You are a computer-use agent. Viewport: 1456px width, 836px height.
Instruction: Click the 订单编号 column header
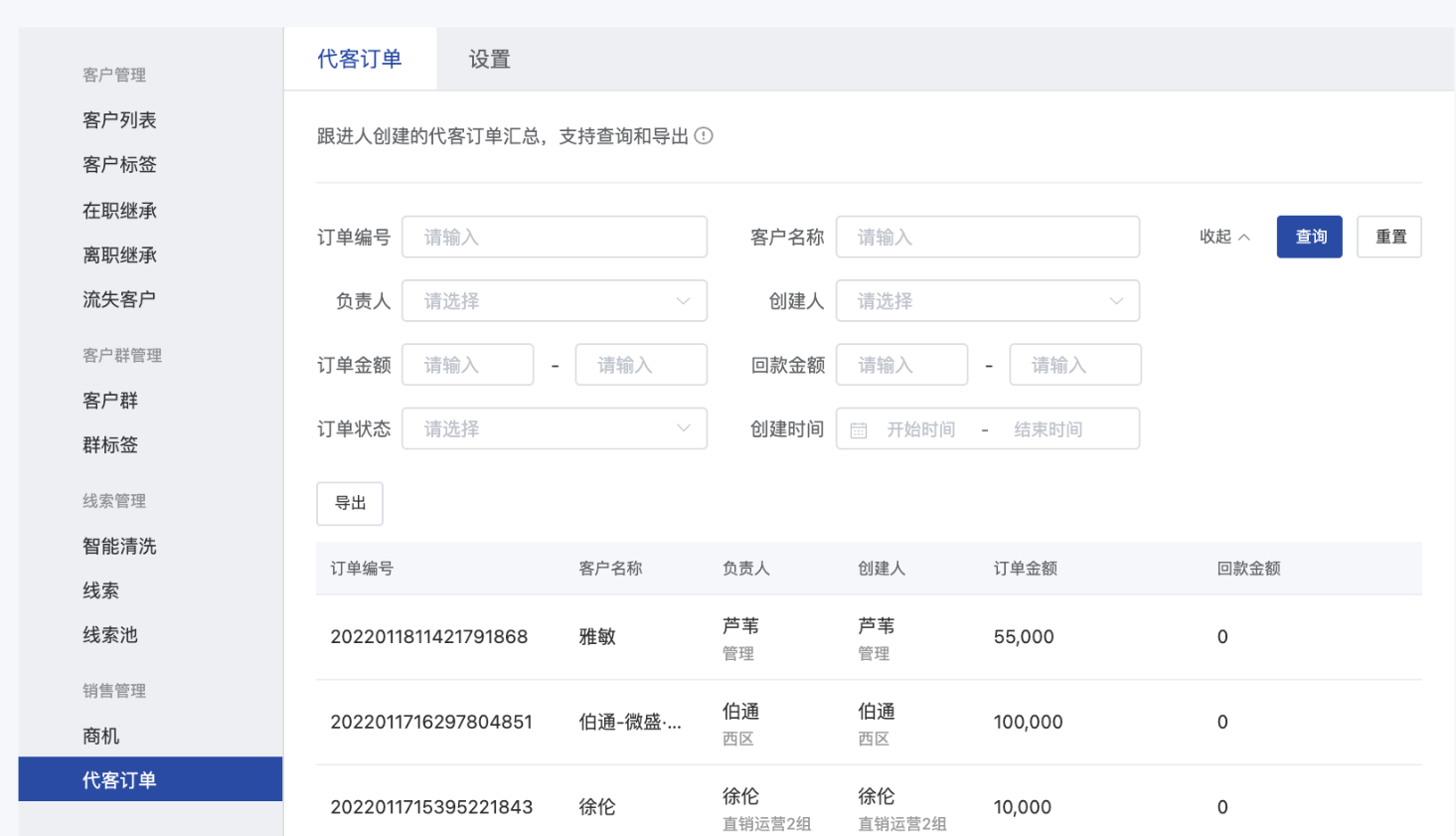[362, 569]
